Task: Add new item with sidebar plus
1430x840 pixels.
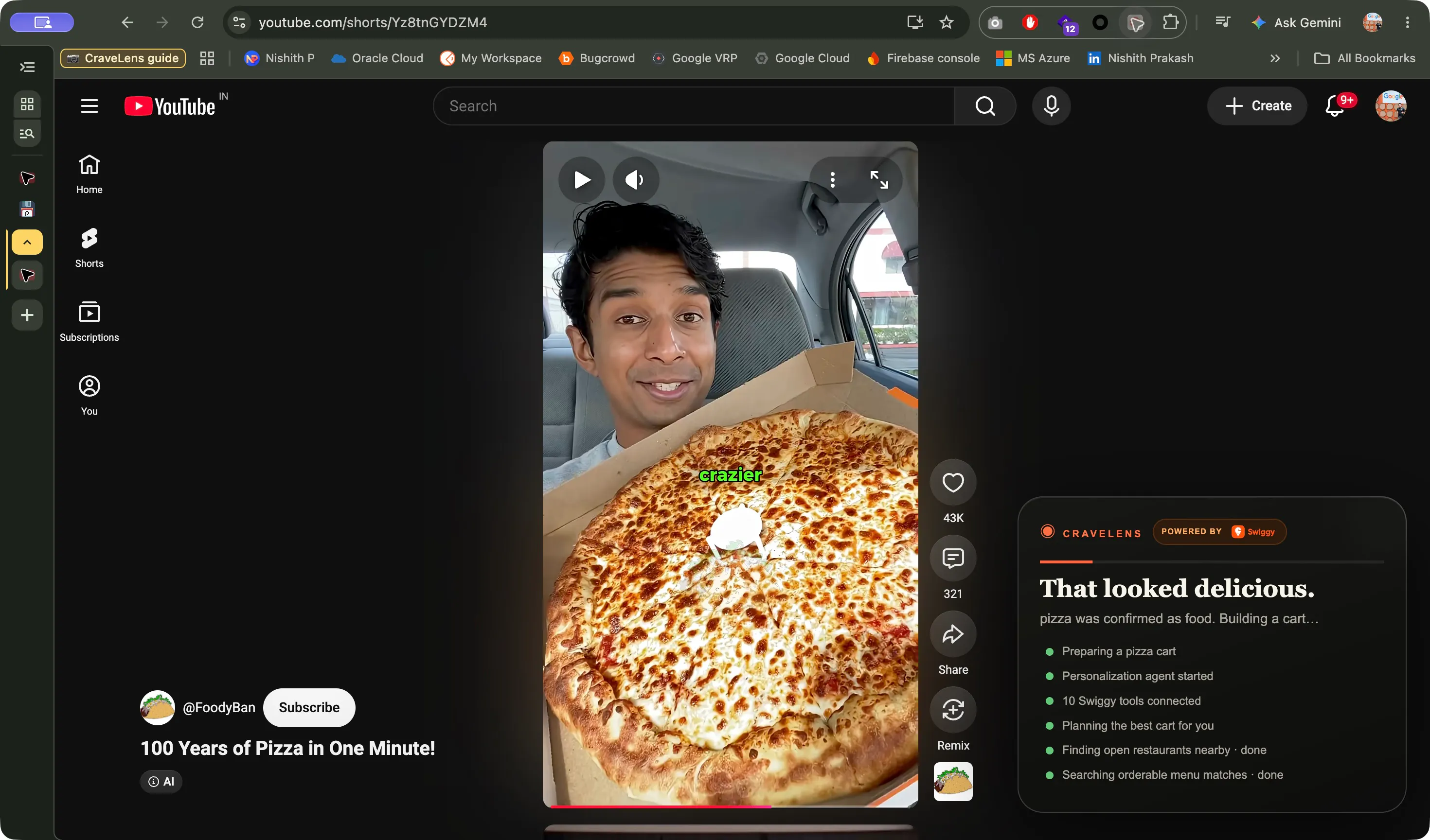Action: click(x=27, y=315)
